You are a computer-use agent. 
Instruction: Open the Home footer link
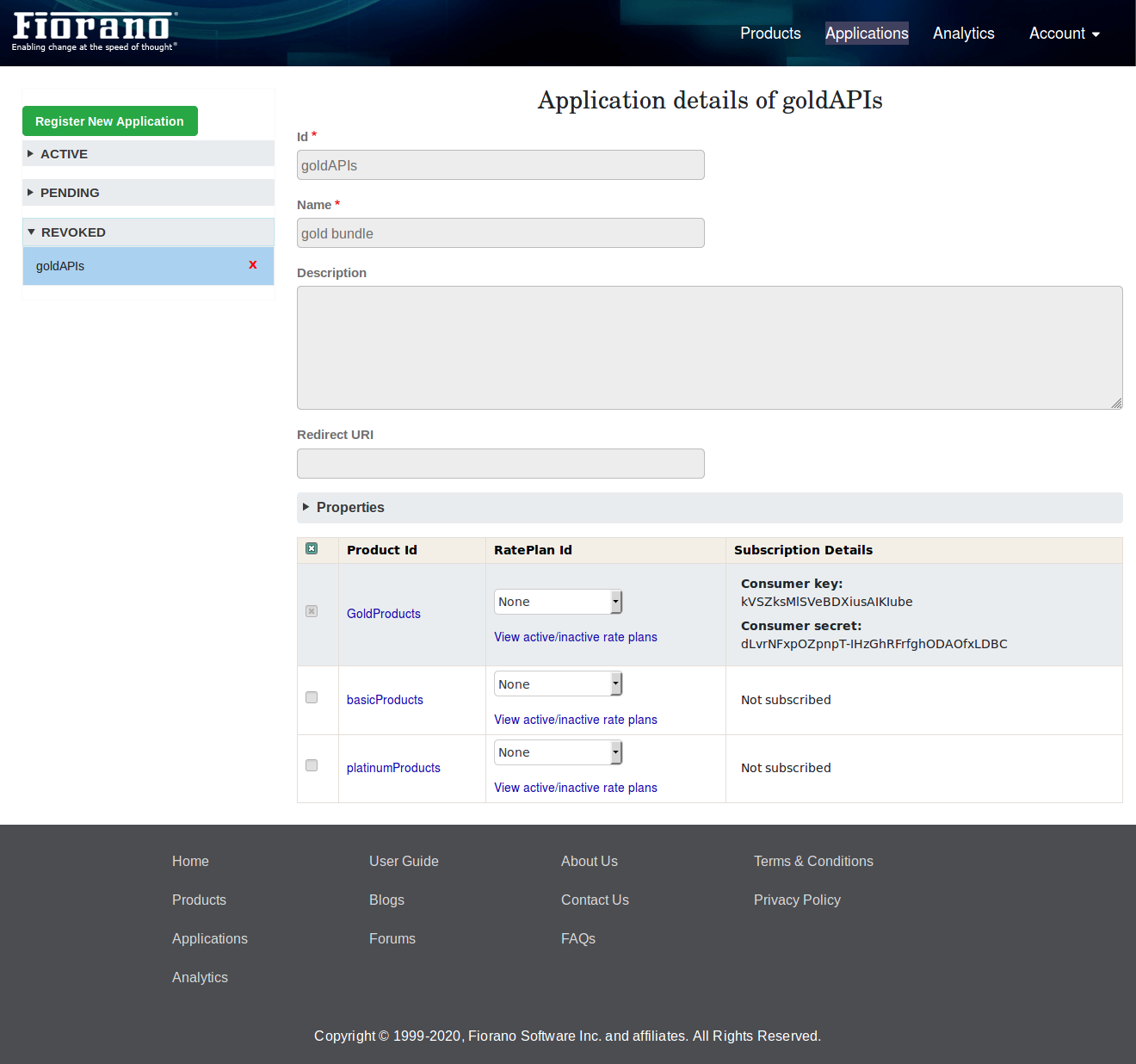pos(190,861)
